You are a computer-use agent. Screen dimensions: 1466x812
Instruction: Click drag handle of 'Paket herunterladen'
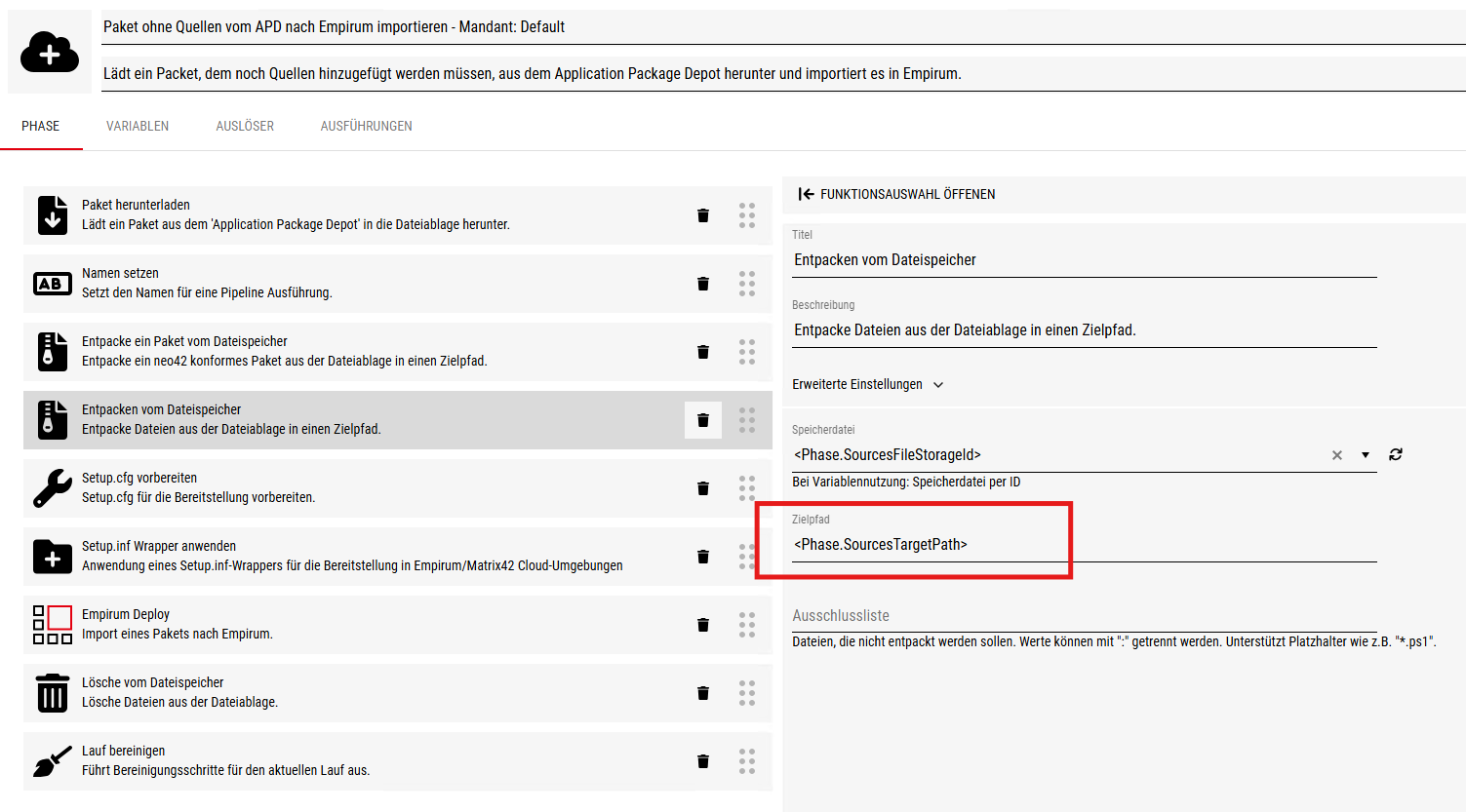point(747,215)
